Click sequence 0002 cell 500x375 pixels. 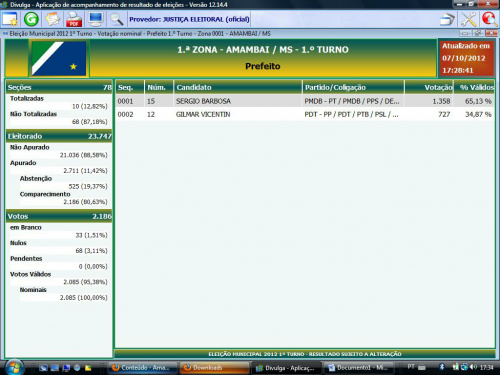125,114
